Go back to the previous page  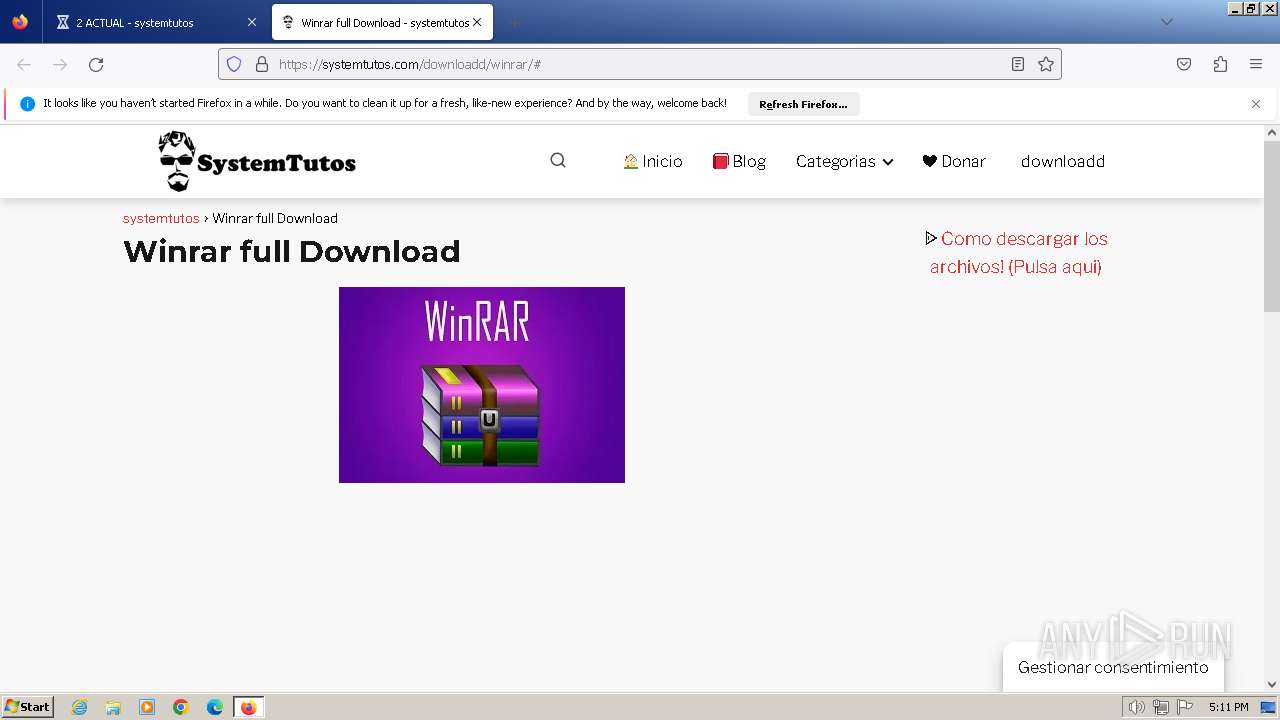[24, 64]
